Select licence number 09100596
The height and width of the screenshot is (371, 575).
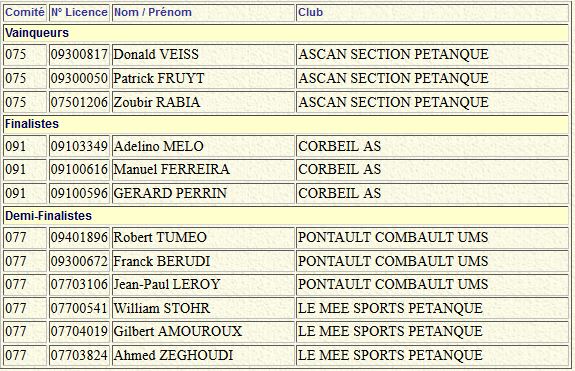click(79, 193)
